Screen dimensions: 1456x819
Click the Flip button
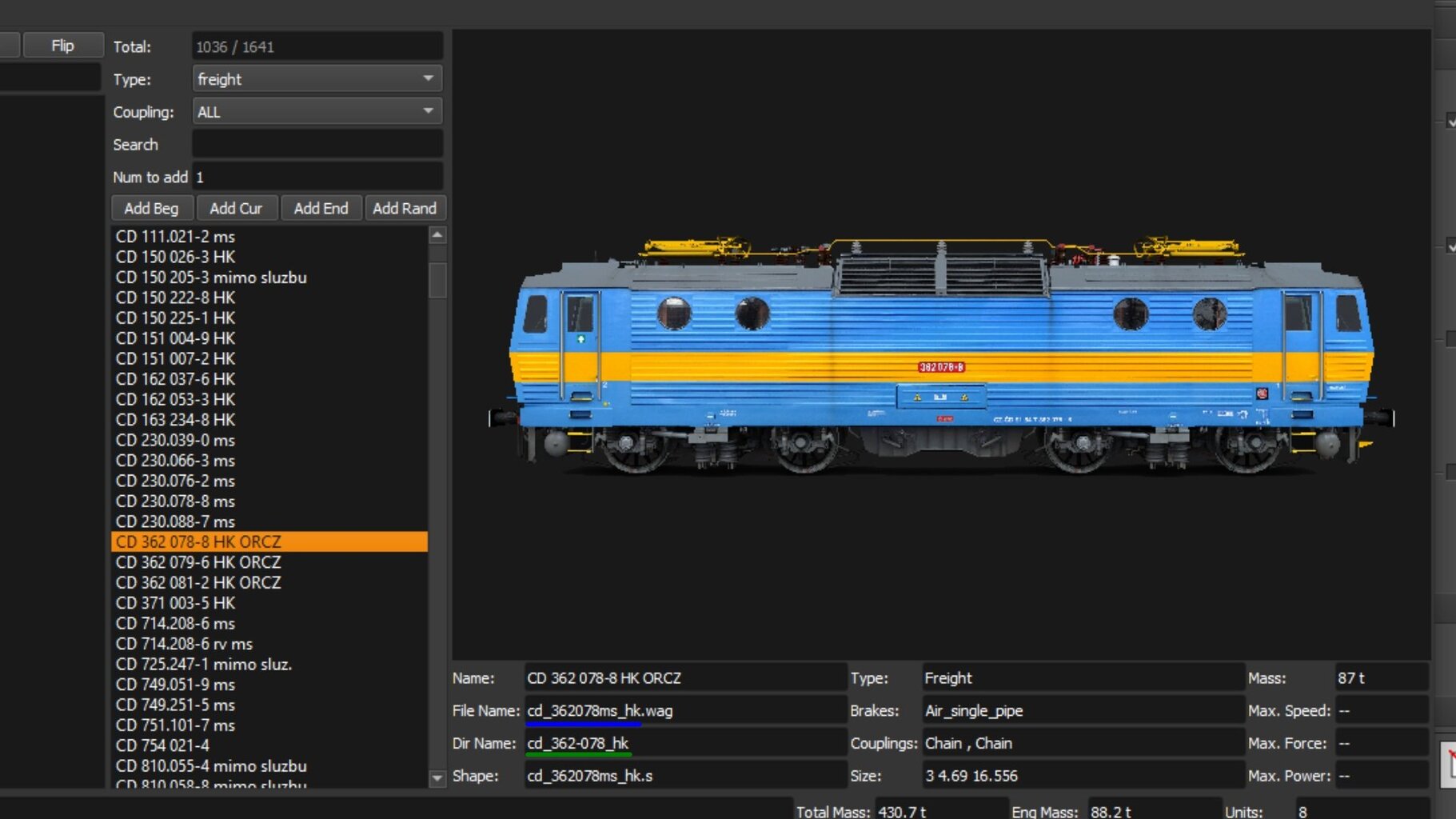(x=62, y=46)
